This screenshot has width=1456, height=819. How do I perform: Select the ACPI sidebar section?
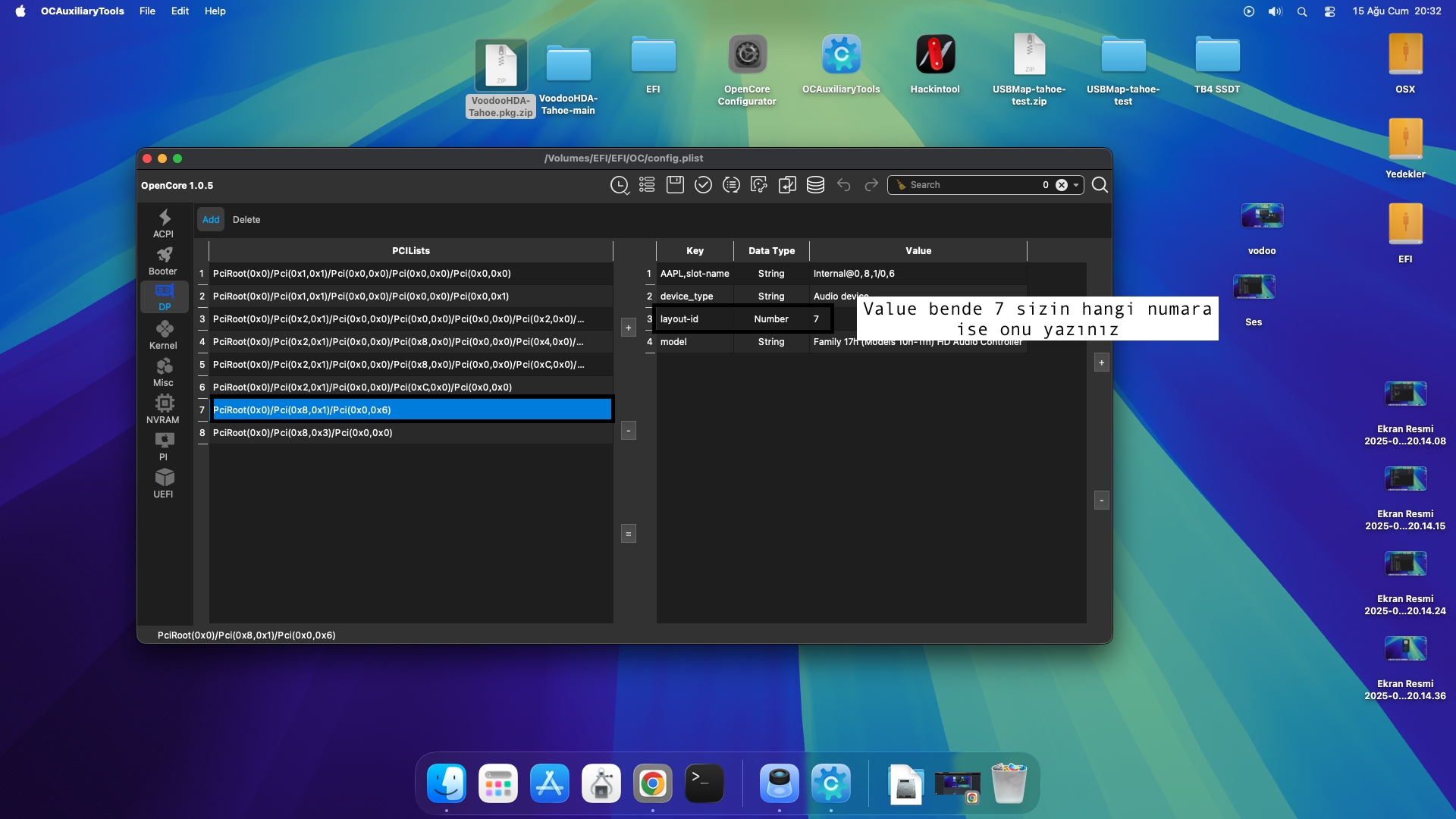[x=163, y=223]
